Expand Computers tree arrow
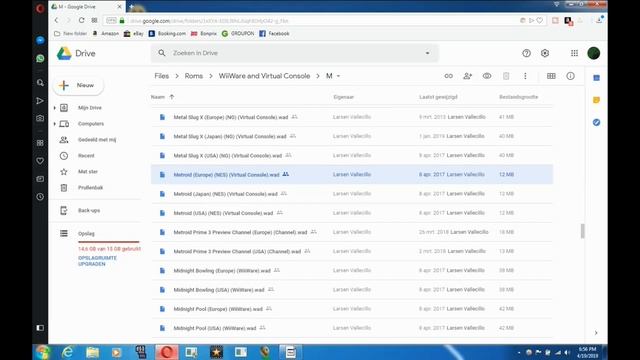Screen dimensions: 640x360 click(x=55, y=124)
